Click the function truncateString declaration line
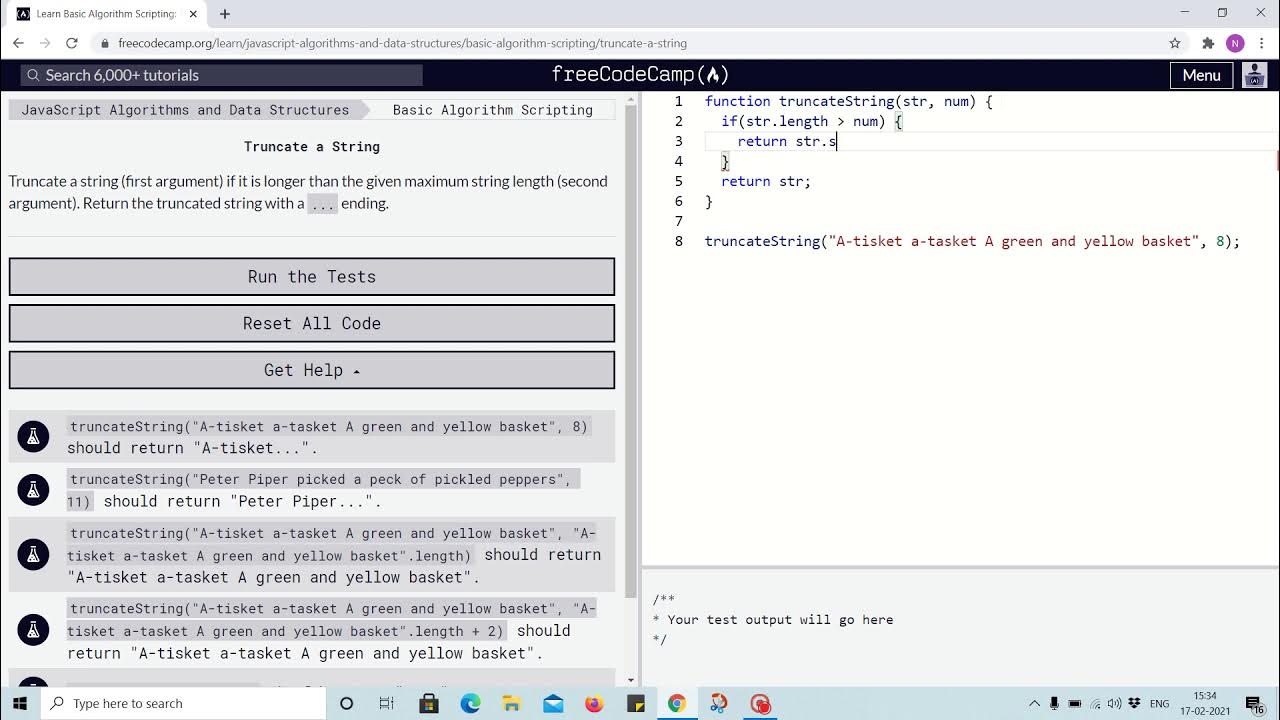 [848, 101]
